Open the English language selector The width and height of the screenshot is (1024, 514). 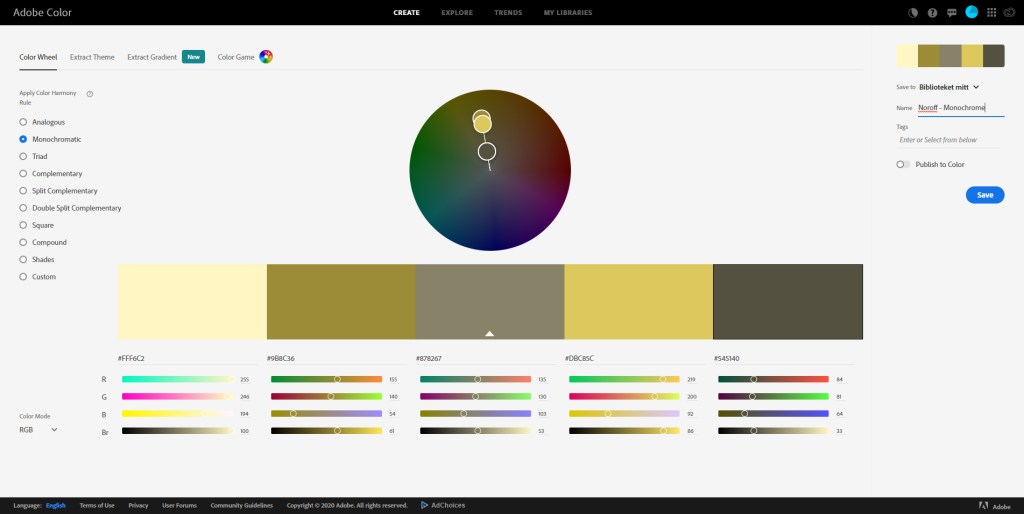(55, 505)
